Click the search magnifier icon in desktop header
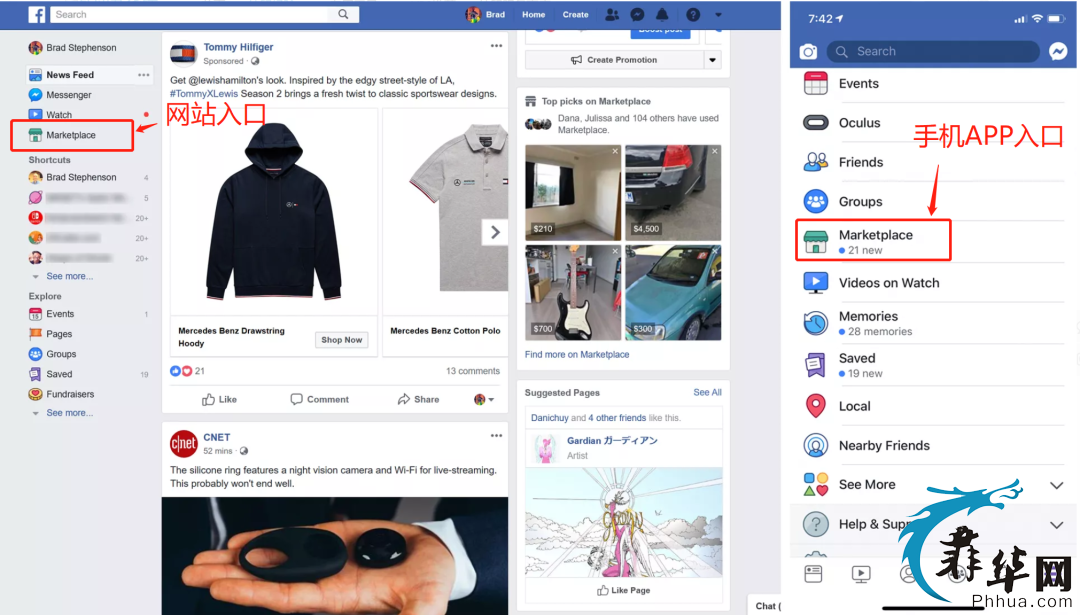The height and width of the screenshot is (615, 1080). click(343, 14)
